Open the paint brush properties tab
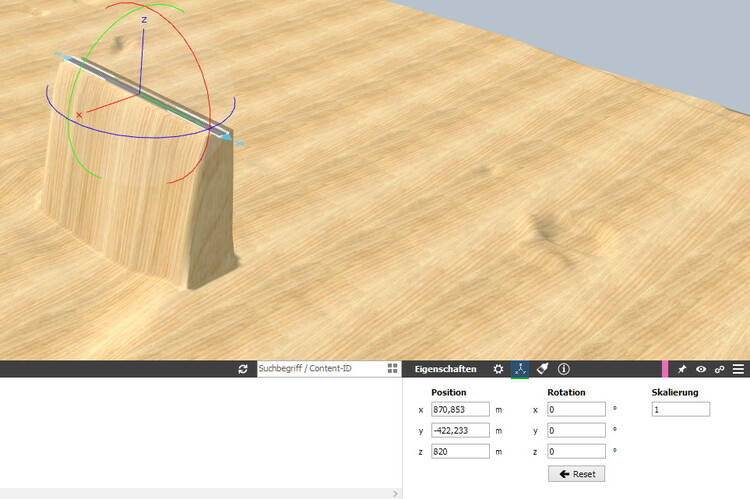 [542, 369]
